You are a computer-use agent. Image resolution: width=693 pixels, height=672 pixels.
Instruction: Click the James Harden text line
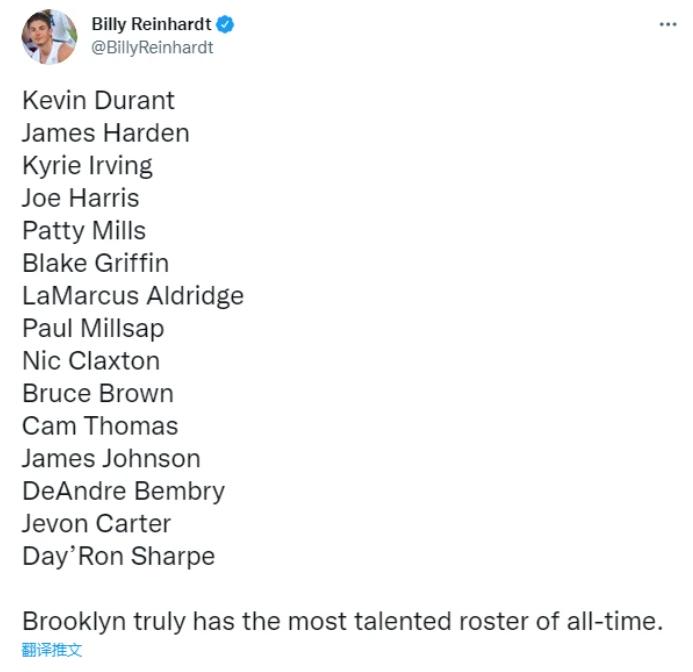coord(106,133)
